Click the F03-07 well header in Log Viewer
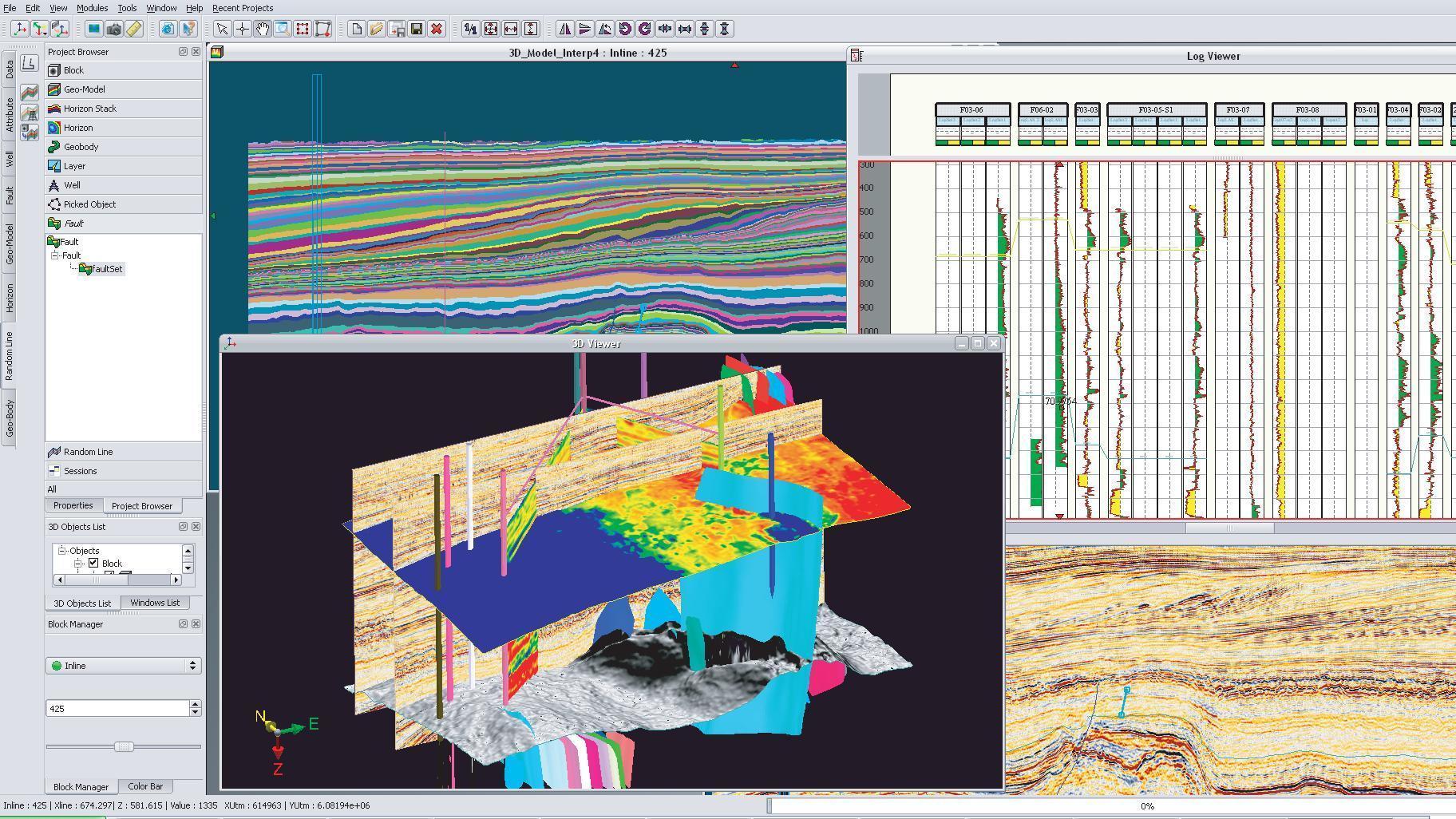This screenshot has height=819, width=1456. (x=1238, y=109)
